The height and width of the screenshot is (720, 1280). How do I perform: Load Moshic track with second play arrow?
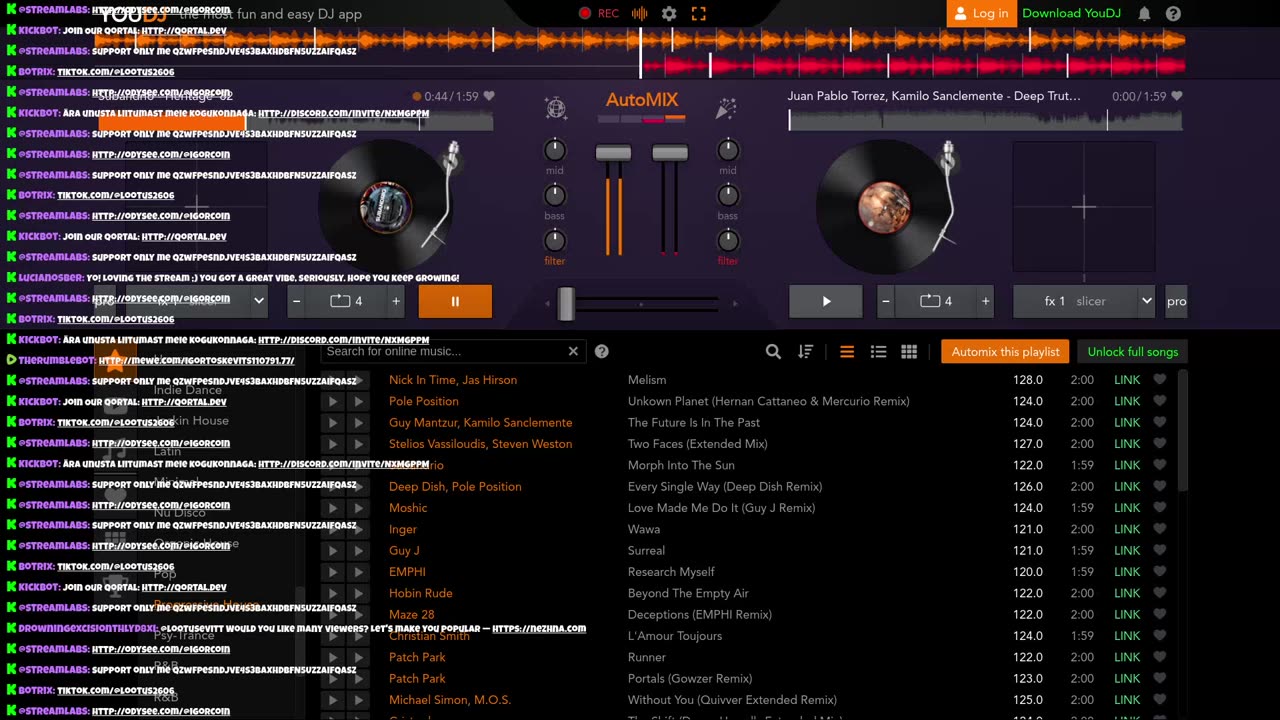tap(358, 508)
